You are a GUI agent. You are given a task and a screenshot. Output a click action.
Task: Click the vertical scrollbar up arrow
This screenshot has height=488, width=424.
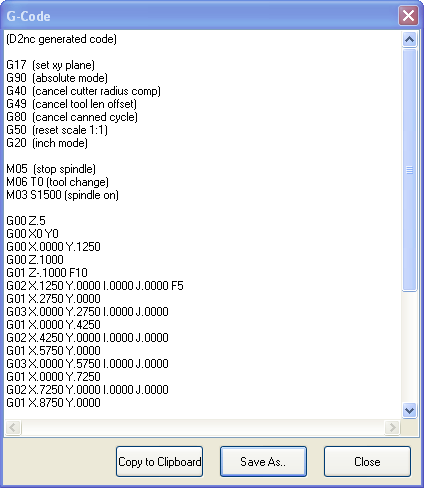[409, 40]
